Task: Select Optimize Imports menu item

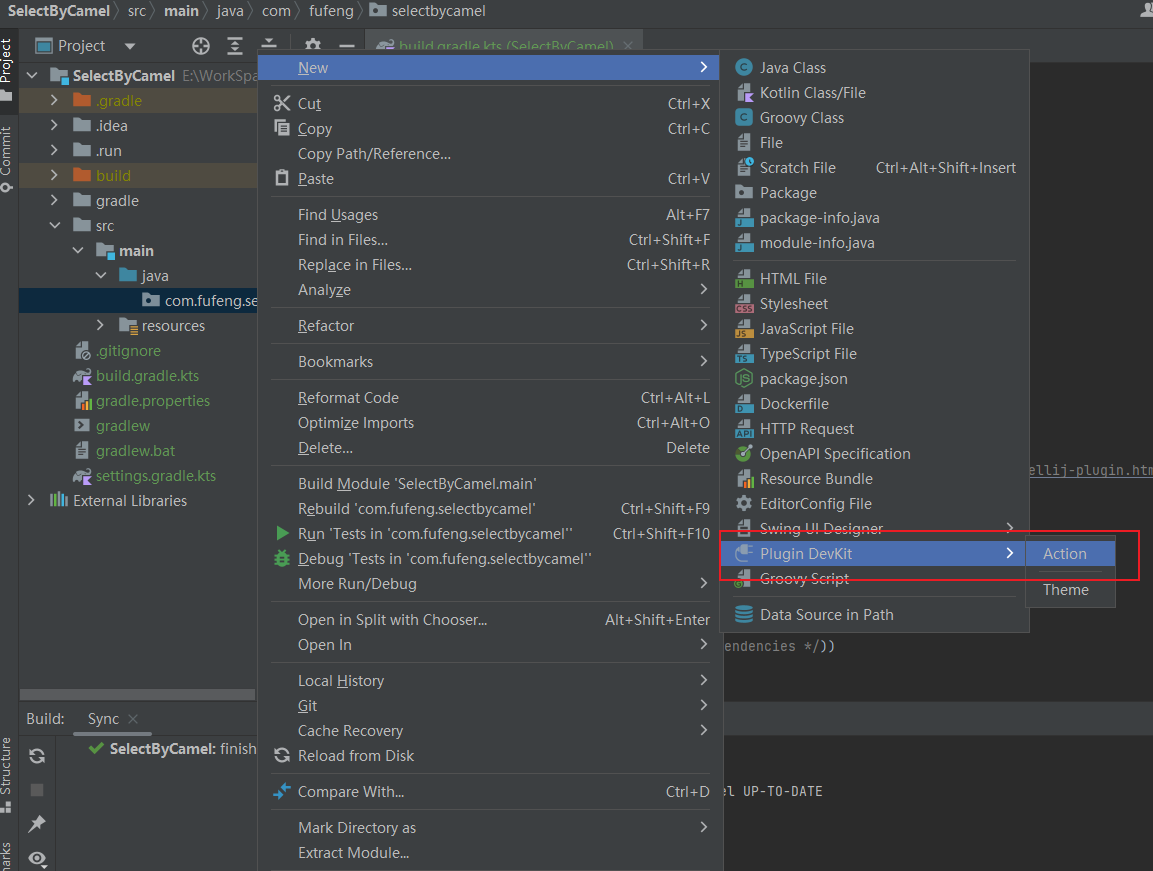Action: pyautogui.click(x=490, y=423)
